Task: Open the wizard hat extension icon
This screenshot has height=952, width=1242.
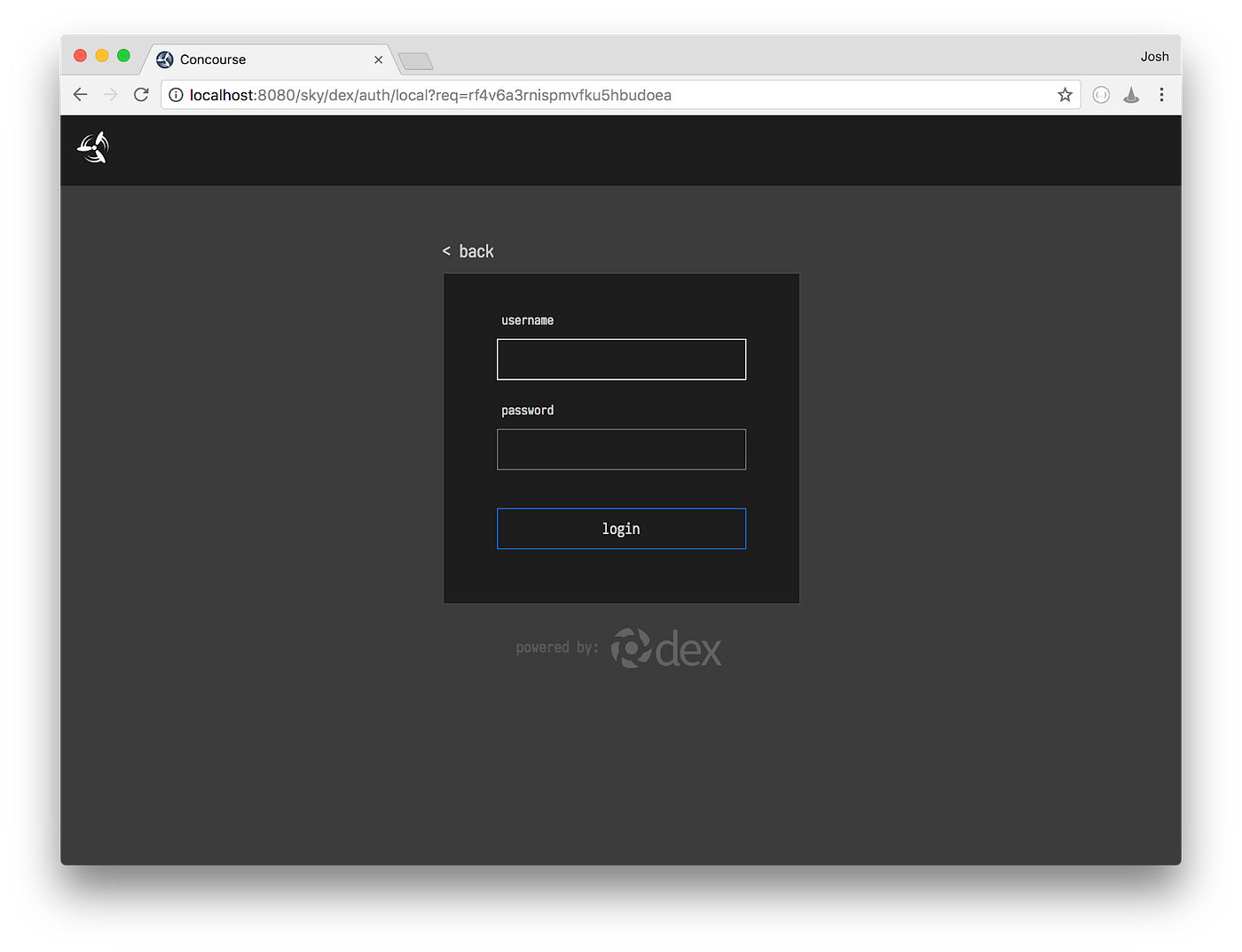Action: pos(1131,95)
